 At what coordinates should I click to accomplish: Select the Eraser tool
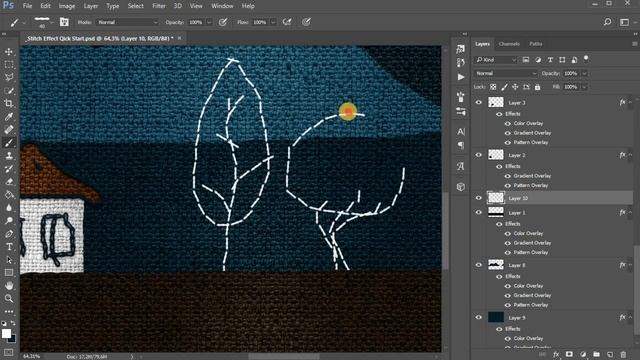click(9, 182)
